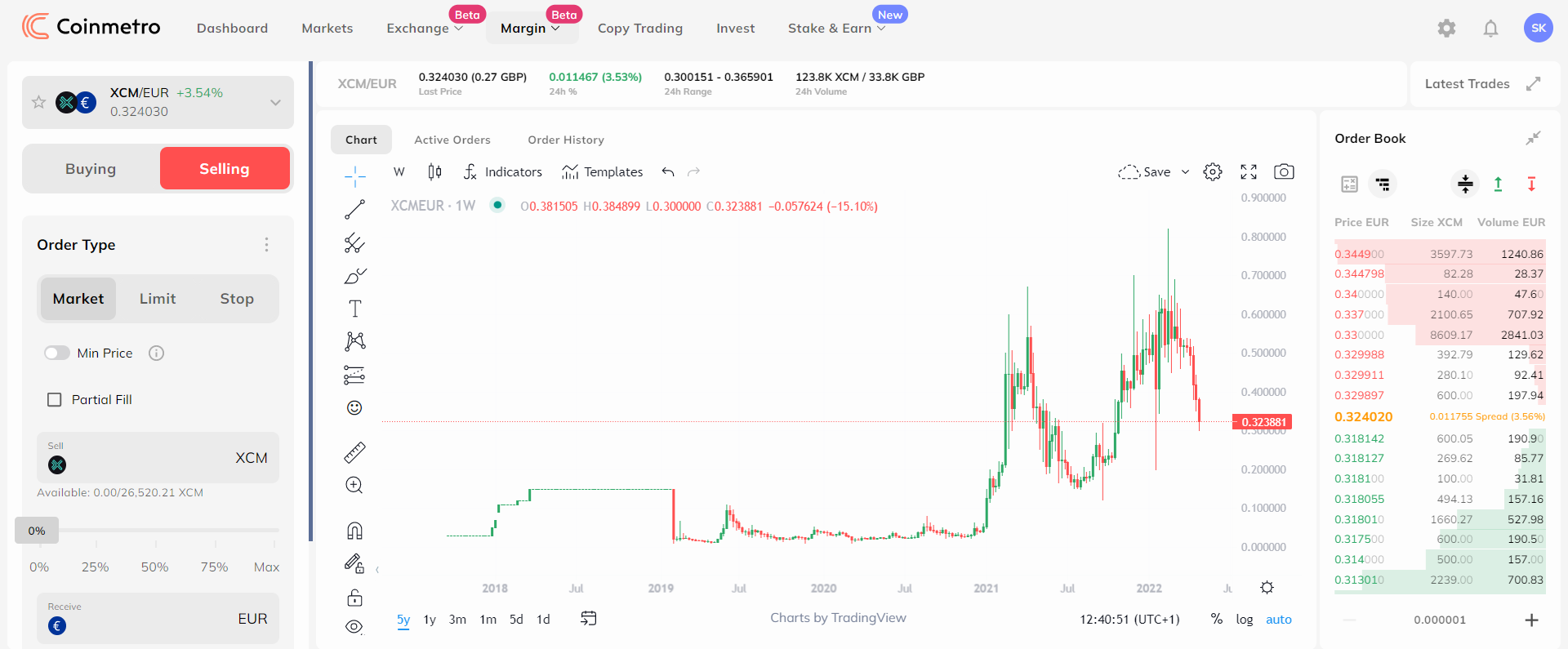The image size is (1568, 649).
Task: Redo the chart action
Action: (694, 171)
